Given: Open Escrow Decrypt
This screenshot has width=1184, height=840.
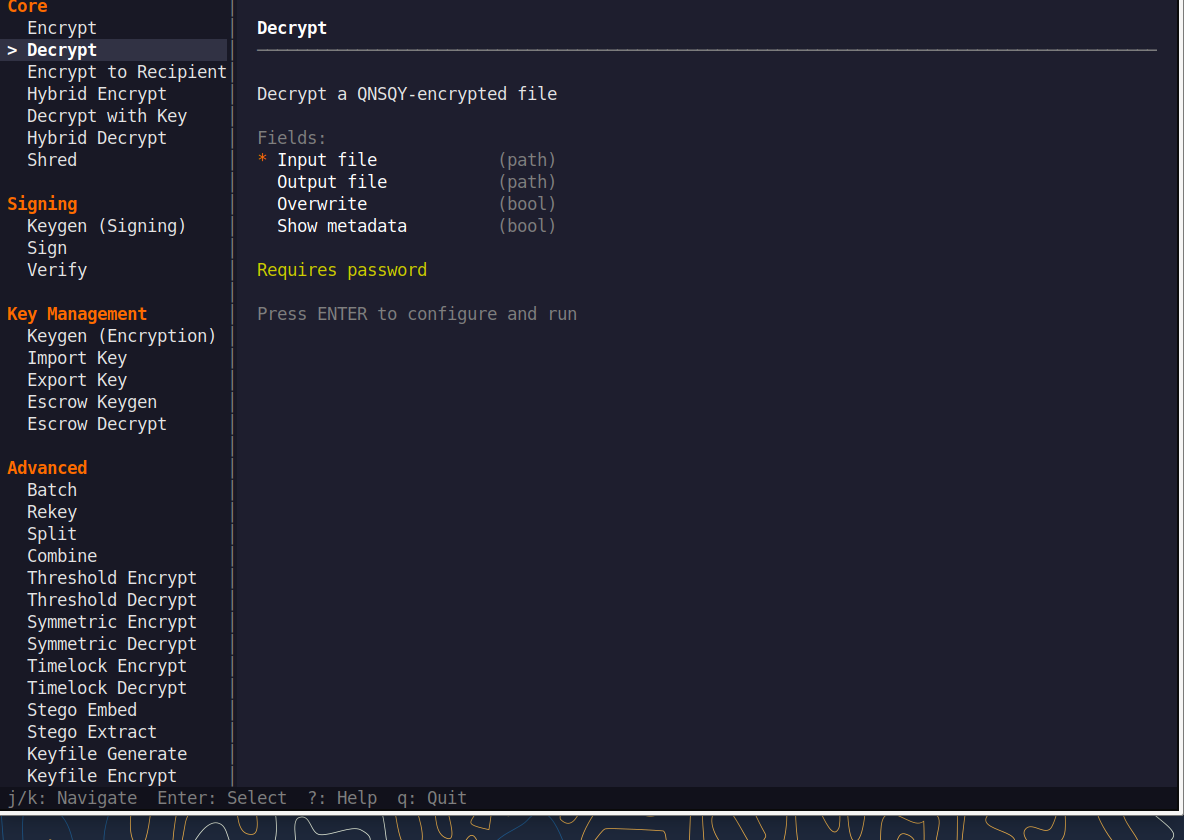Looking at the screenshot, I should coord(97,424).
